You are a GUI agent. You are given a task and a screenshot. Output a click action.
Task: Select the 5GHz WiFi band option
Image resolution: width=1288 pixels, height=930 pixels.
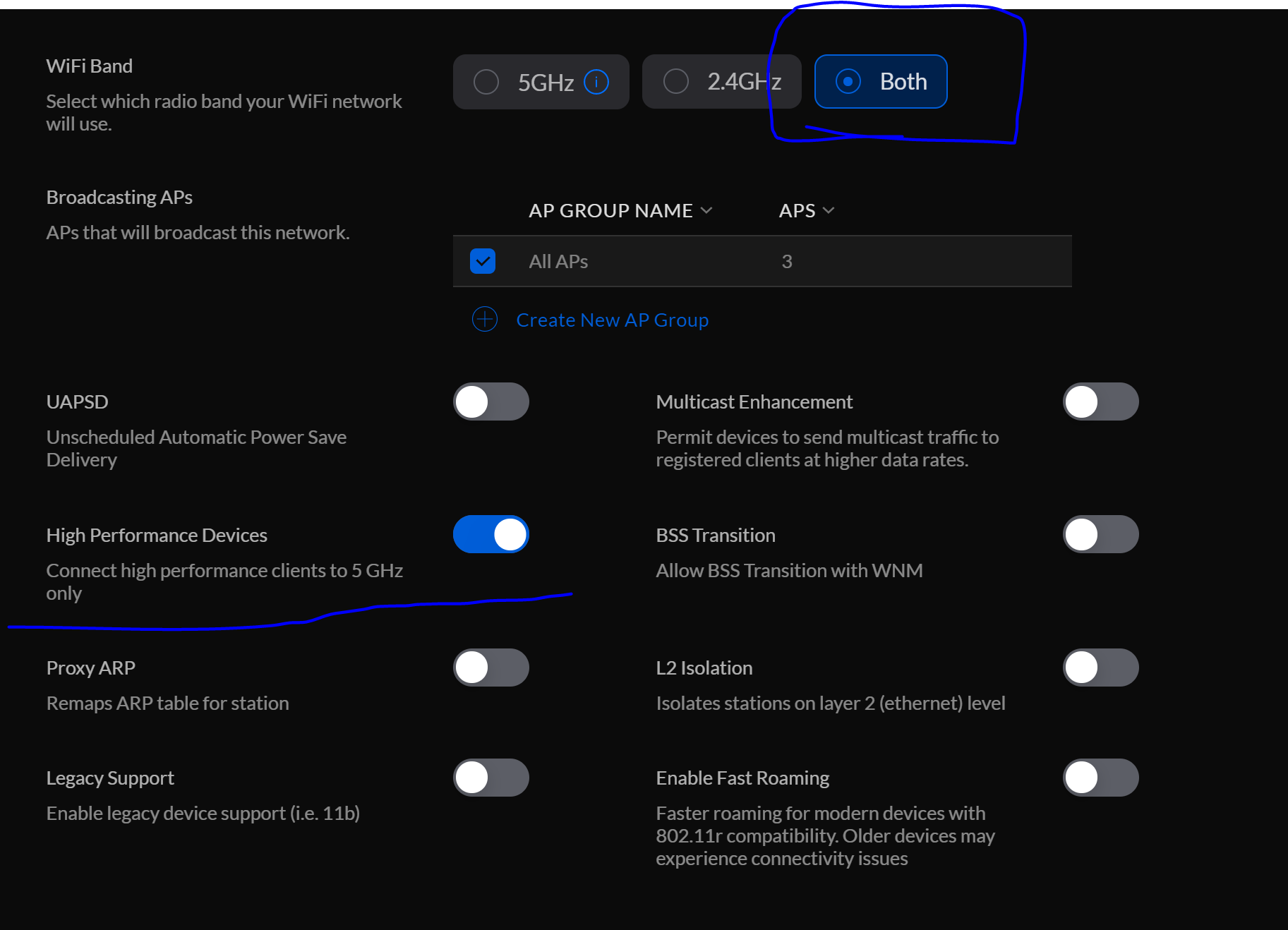pos(486,82)
